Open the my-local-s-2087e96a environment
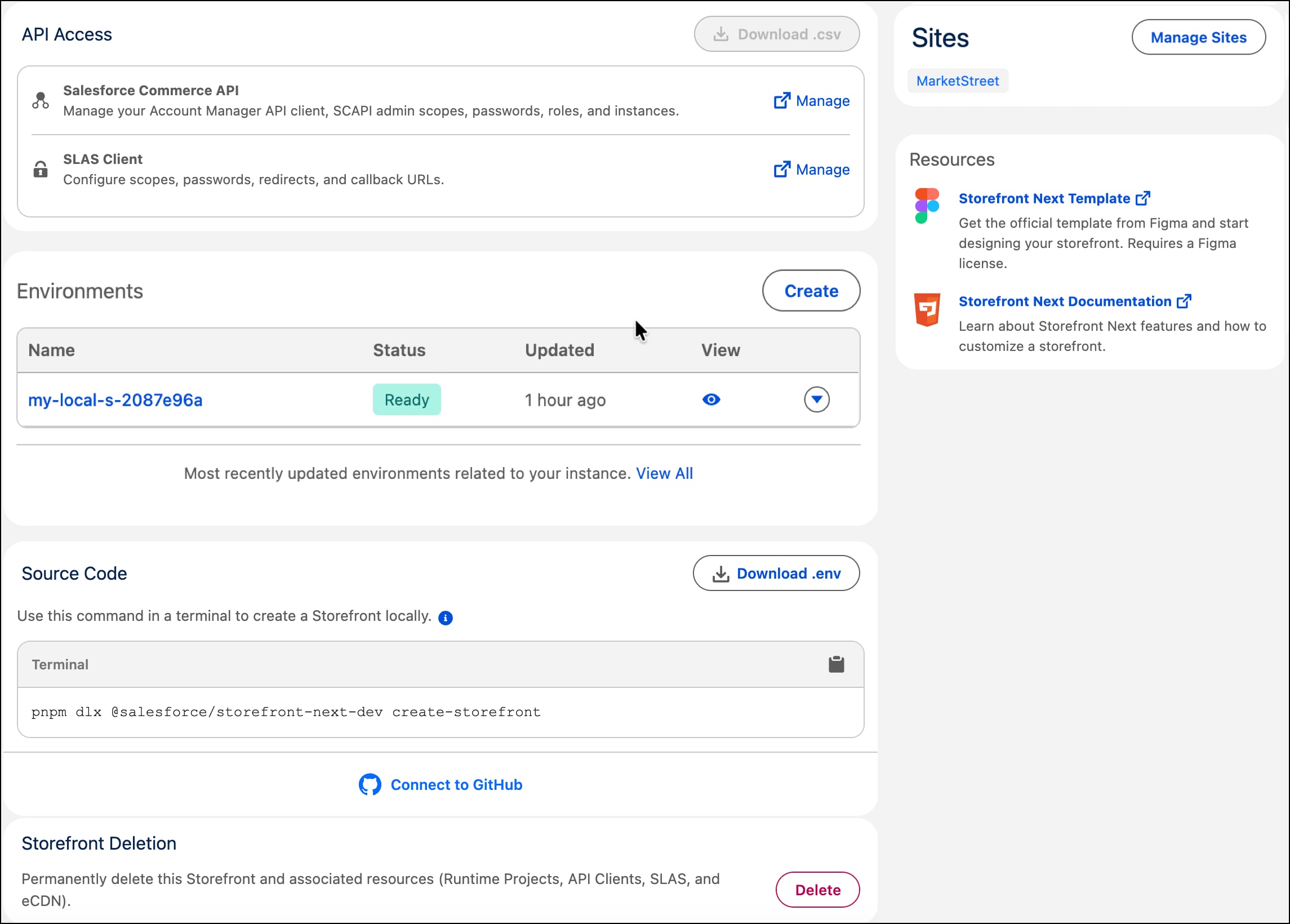Screen dimensions: 1290x924 [115, 400]
